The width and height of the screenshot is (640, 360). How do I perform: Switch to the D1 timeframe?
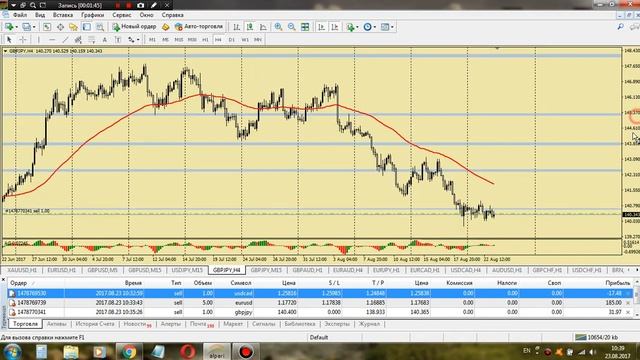click(231, 40)
